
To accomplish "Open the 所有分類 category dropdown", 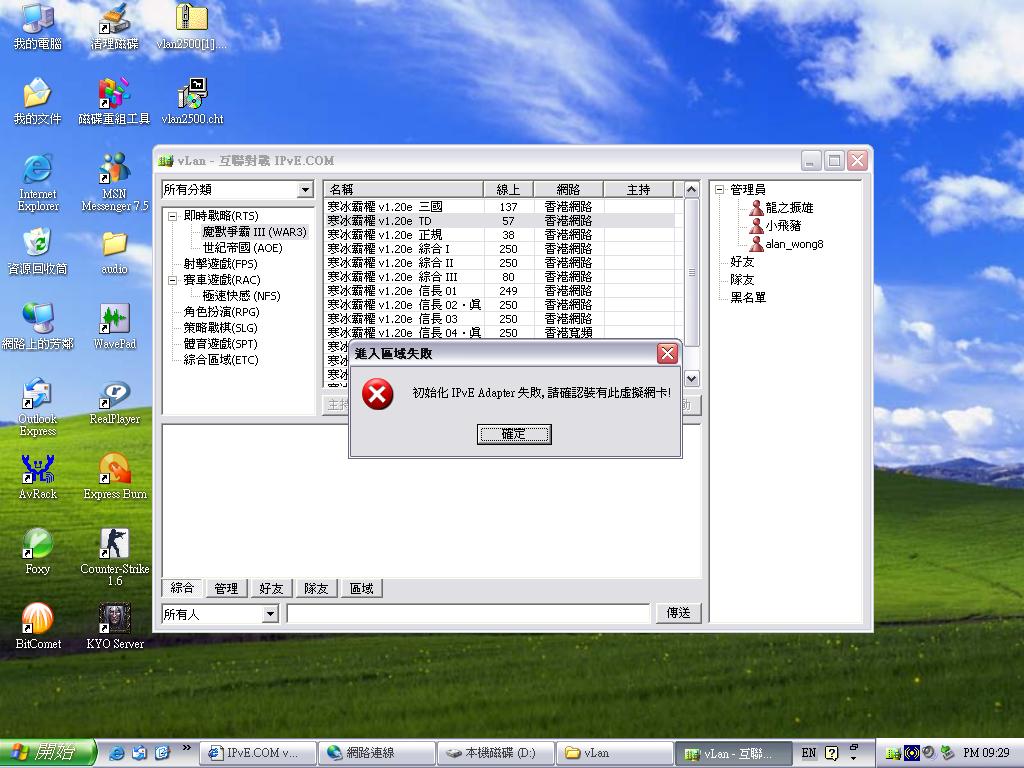I will 305,190.
